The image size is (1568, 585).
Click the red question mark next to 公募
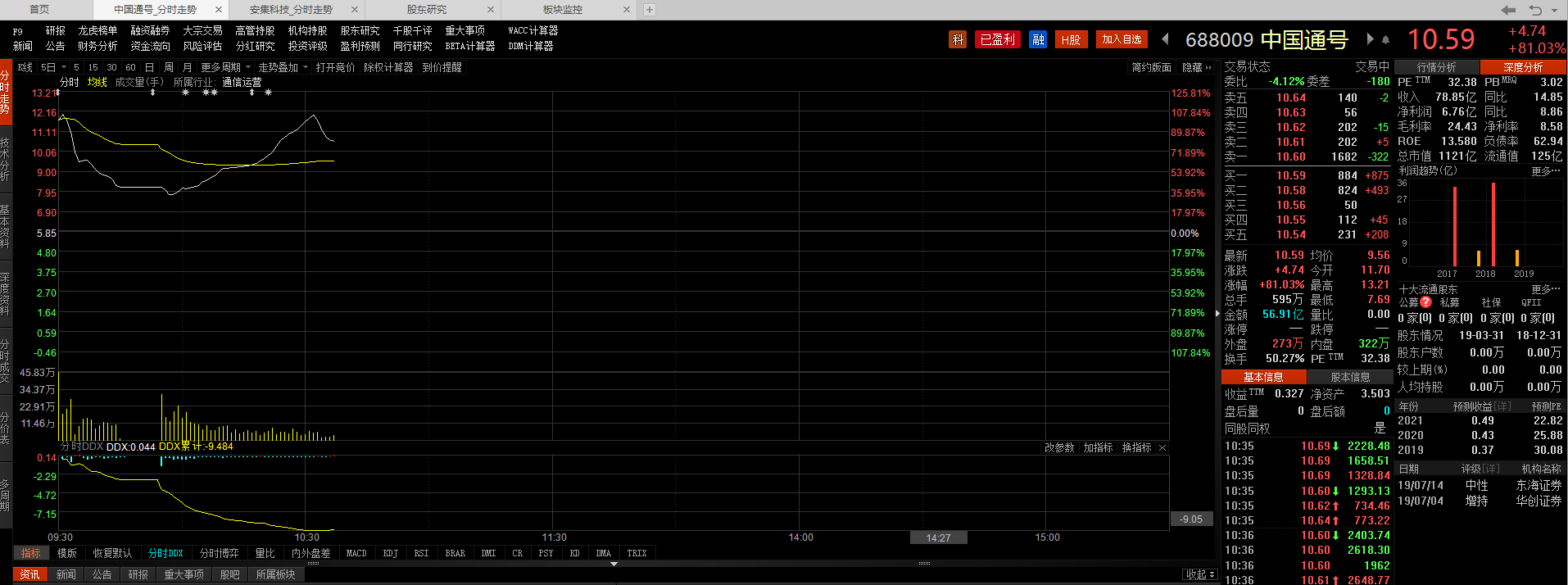(x=1426, y=302)
